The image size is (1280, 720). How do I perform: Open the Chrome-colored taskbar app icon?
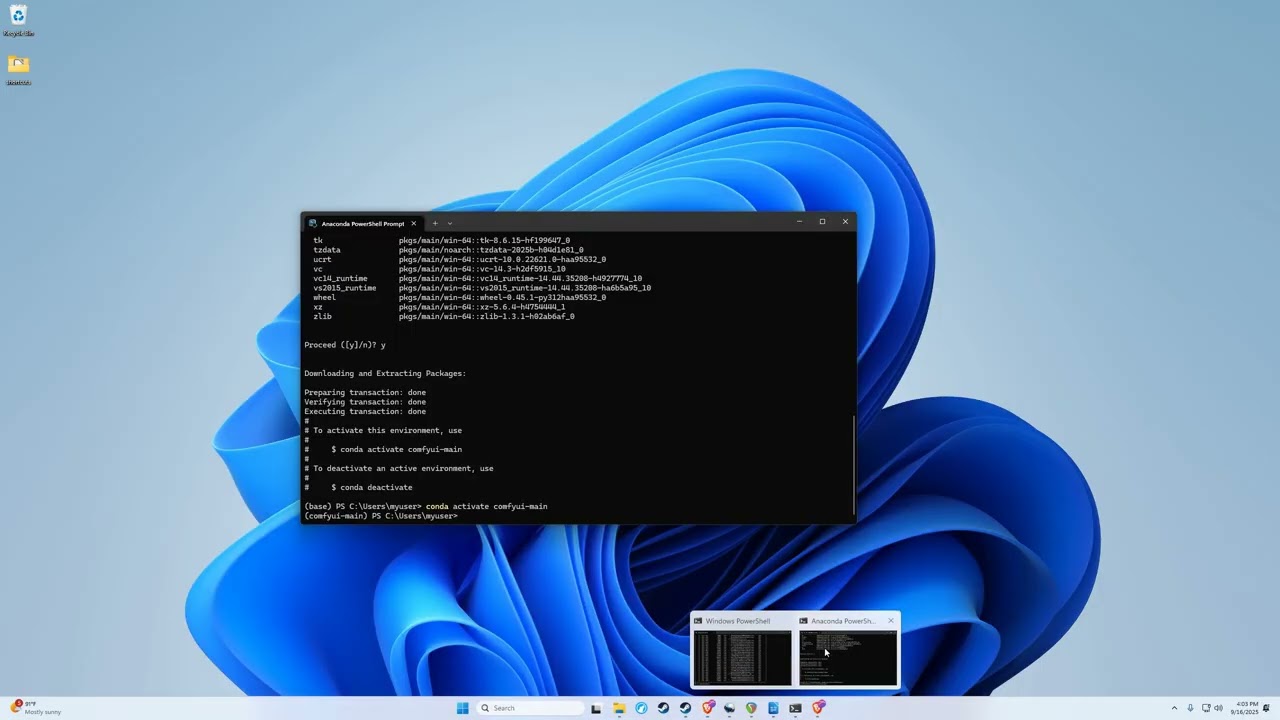point(751,708)
